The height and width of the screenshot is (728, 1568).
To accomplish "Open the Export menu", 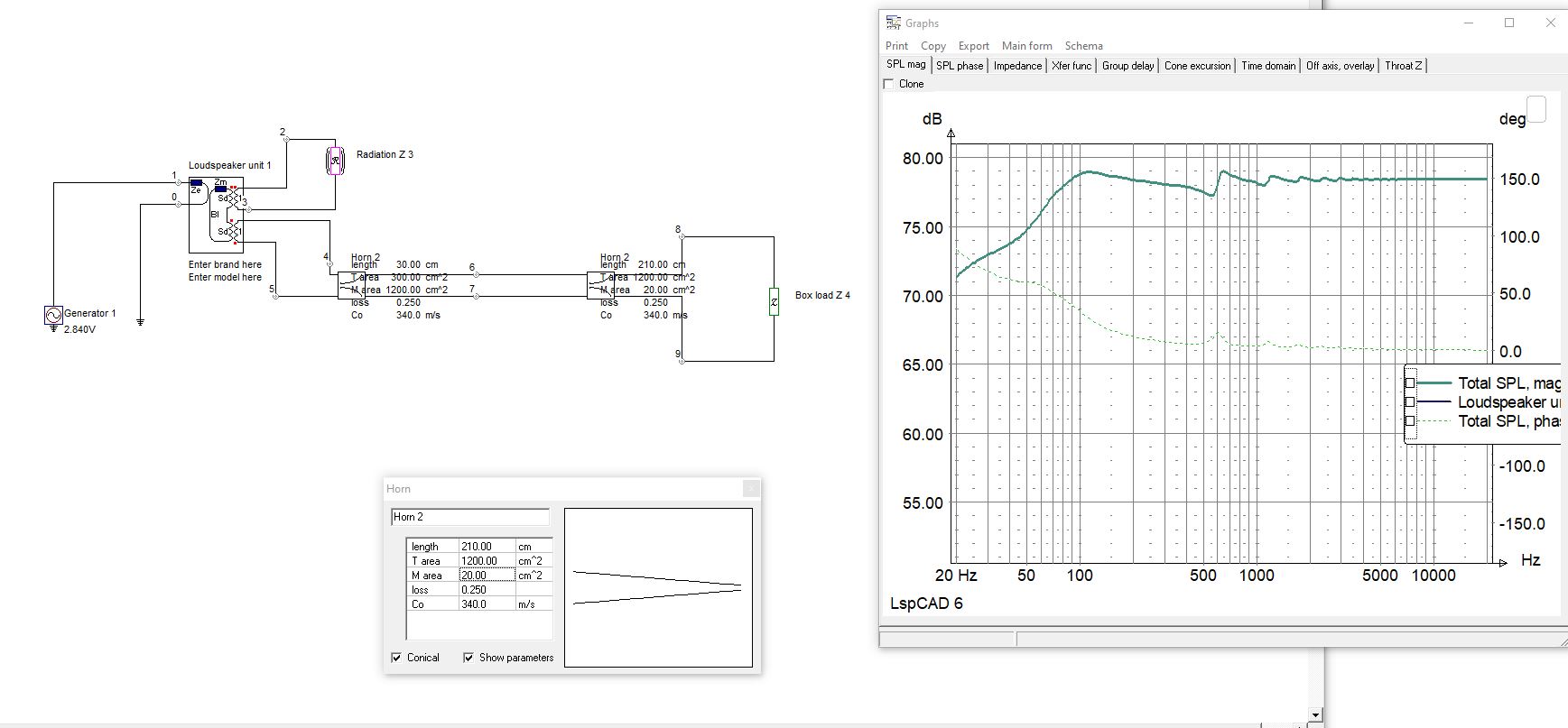I will click(x=973, y=46).
